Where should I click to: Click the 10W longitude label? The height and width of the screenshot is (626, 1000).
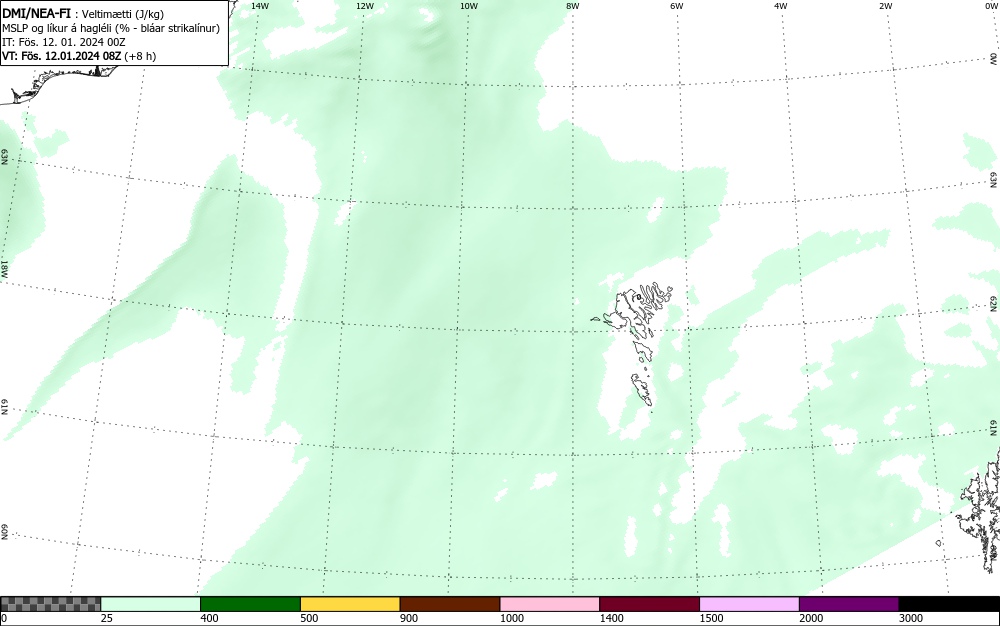pos(469,6)
